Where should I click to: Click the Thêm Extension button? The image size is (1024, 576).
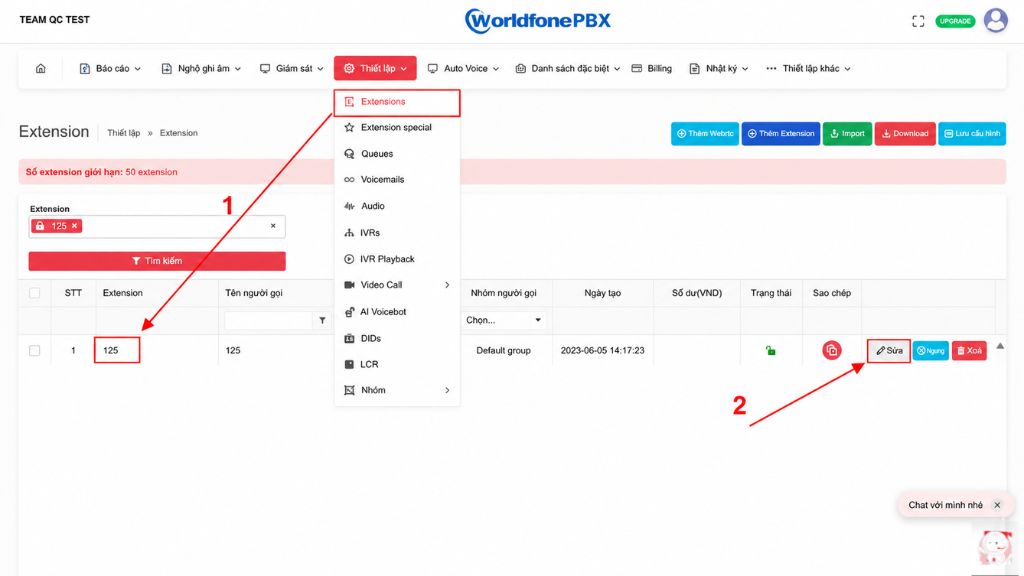point(780,134)
